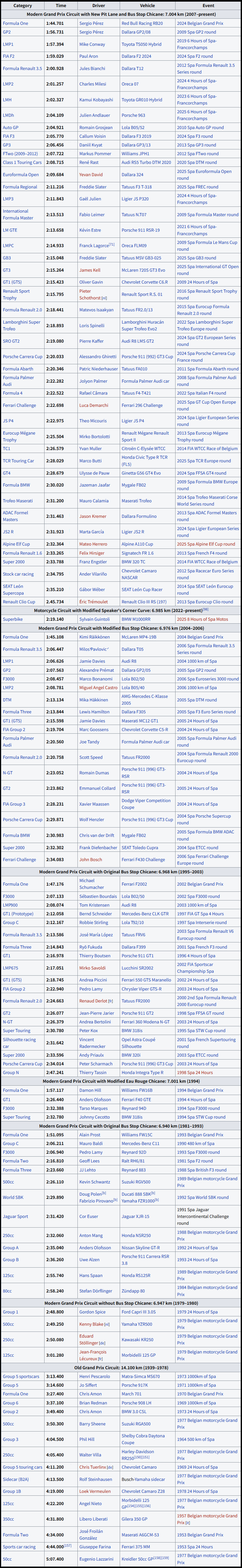This screenshot has width=242, height=1568.
Task: Click rider Barry Sheene
Action: [92, 1424]
